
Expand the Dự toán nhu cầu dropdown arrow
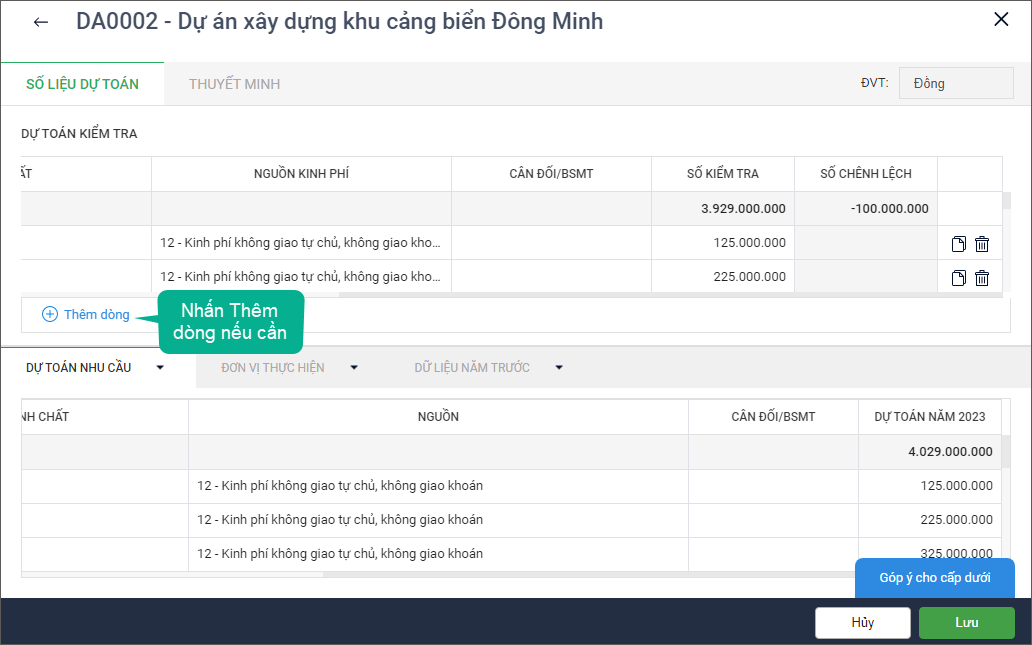point(160,368)
